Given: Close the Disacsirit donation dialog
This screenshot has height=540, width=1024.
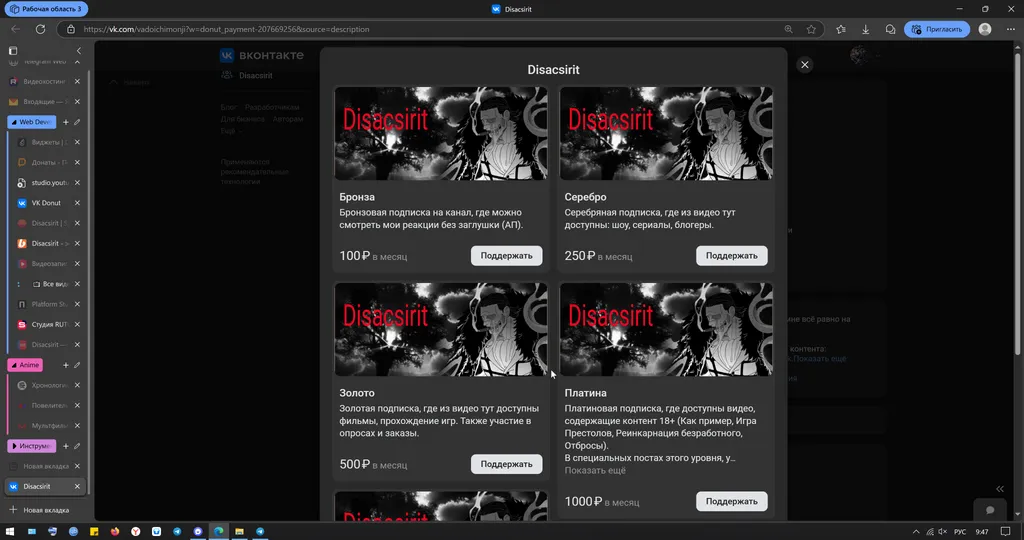Looking at the screenshot, I should pyautogui.click(x=805, y=65).
